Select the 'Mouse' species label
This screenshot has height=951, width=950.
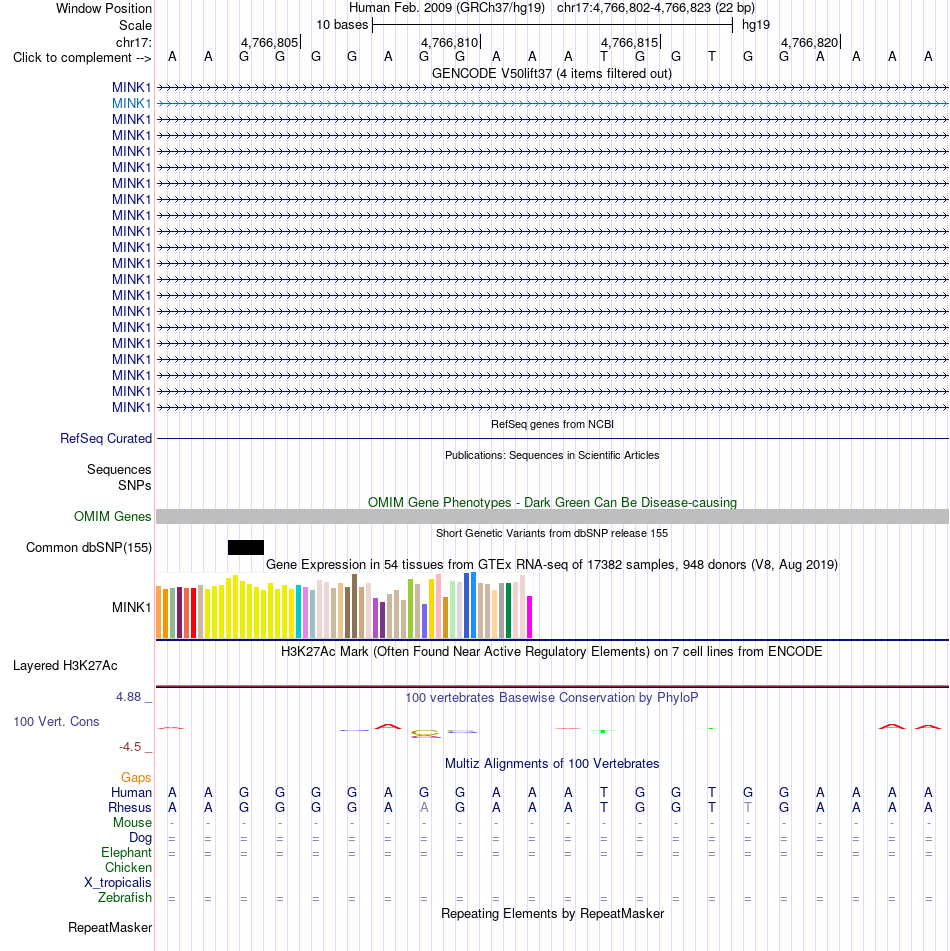(132, 823)
